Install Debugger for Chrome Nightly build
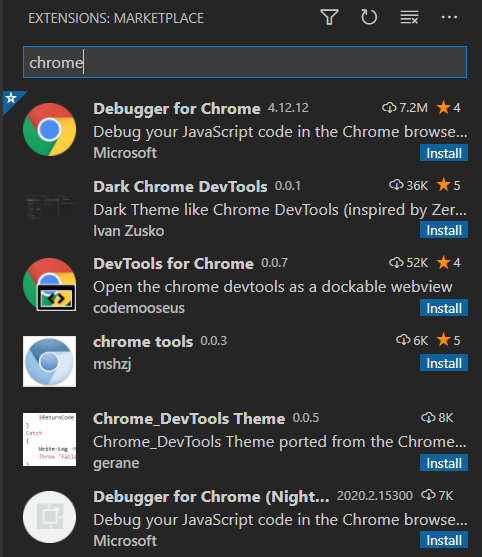This screenshot has height=557, width=482. point(444,540)
